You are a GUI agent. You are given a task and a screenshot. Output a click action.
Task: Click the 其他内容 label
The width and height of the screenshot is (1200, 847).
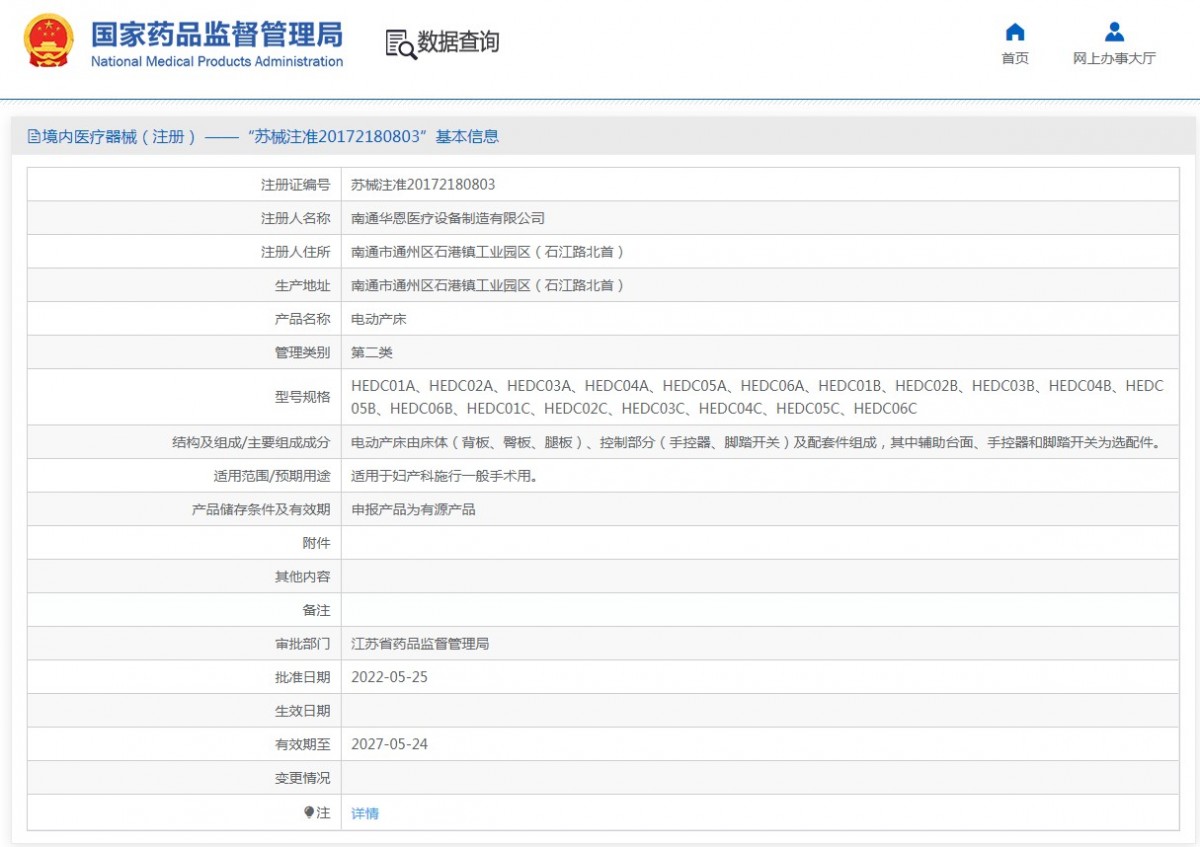[302, 577]
